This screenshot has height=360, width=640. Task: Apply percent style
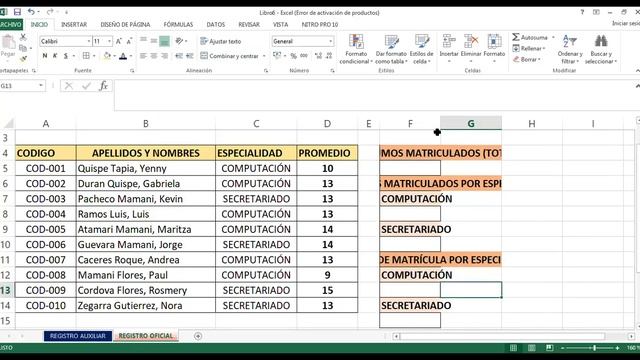(x=293, y=56)
